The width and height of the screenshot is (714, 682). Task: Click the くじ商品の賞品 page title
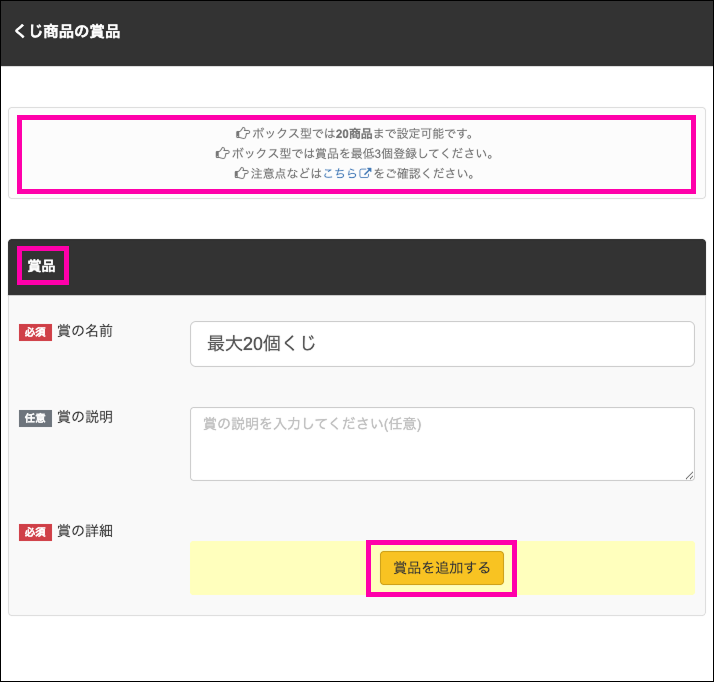67,32
